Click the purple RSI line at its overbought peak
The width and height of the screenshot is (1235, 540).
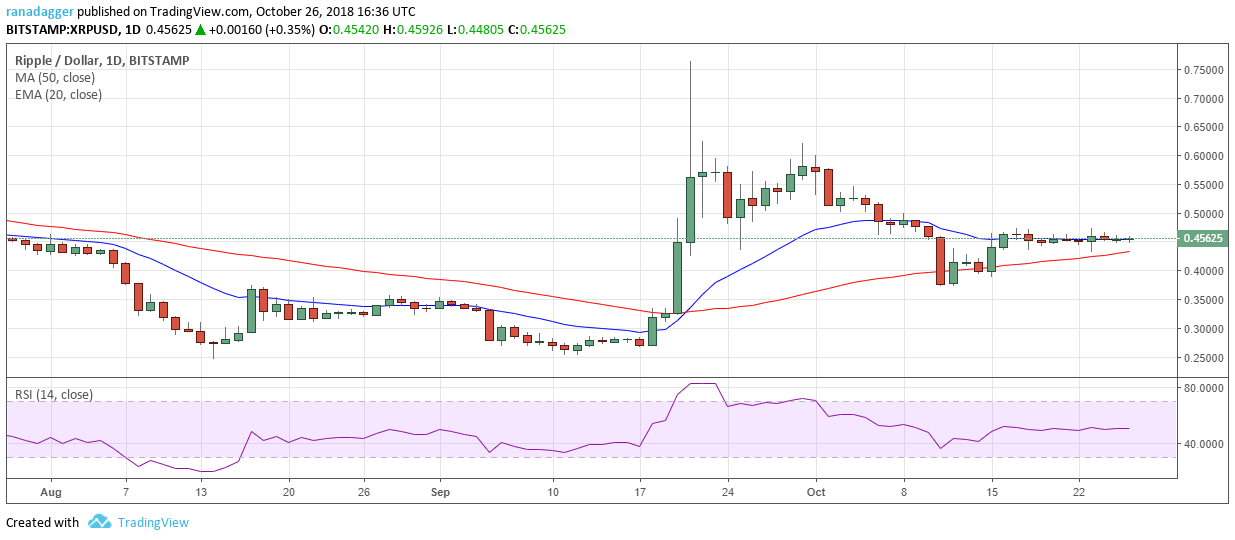click(703, 384)
